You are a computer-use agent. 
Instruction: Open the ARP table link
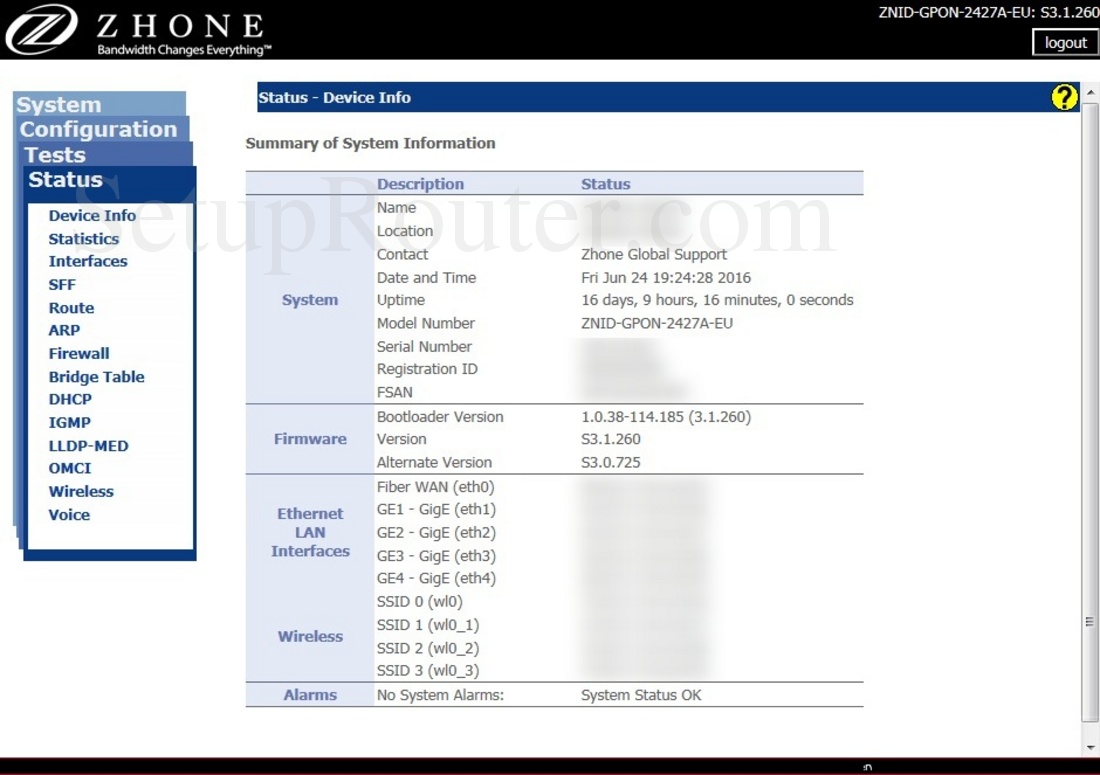click(64, 330)
